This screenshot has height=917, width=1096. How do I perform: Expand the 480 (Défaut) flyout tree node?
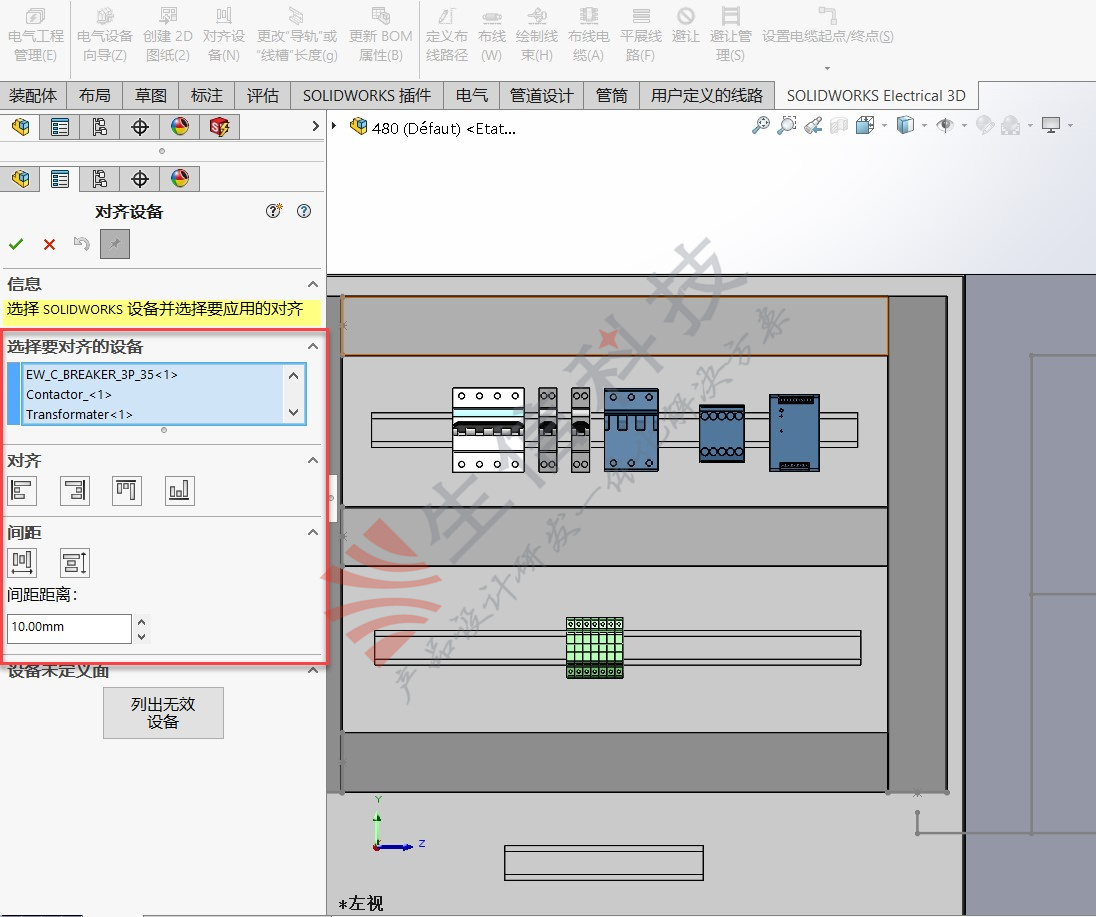(334, 126)
